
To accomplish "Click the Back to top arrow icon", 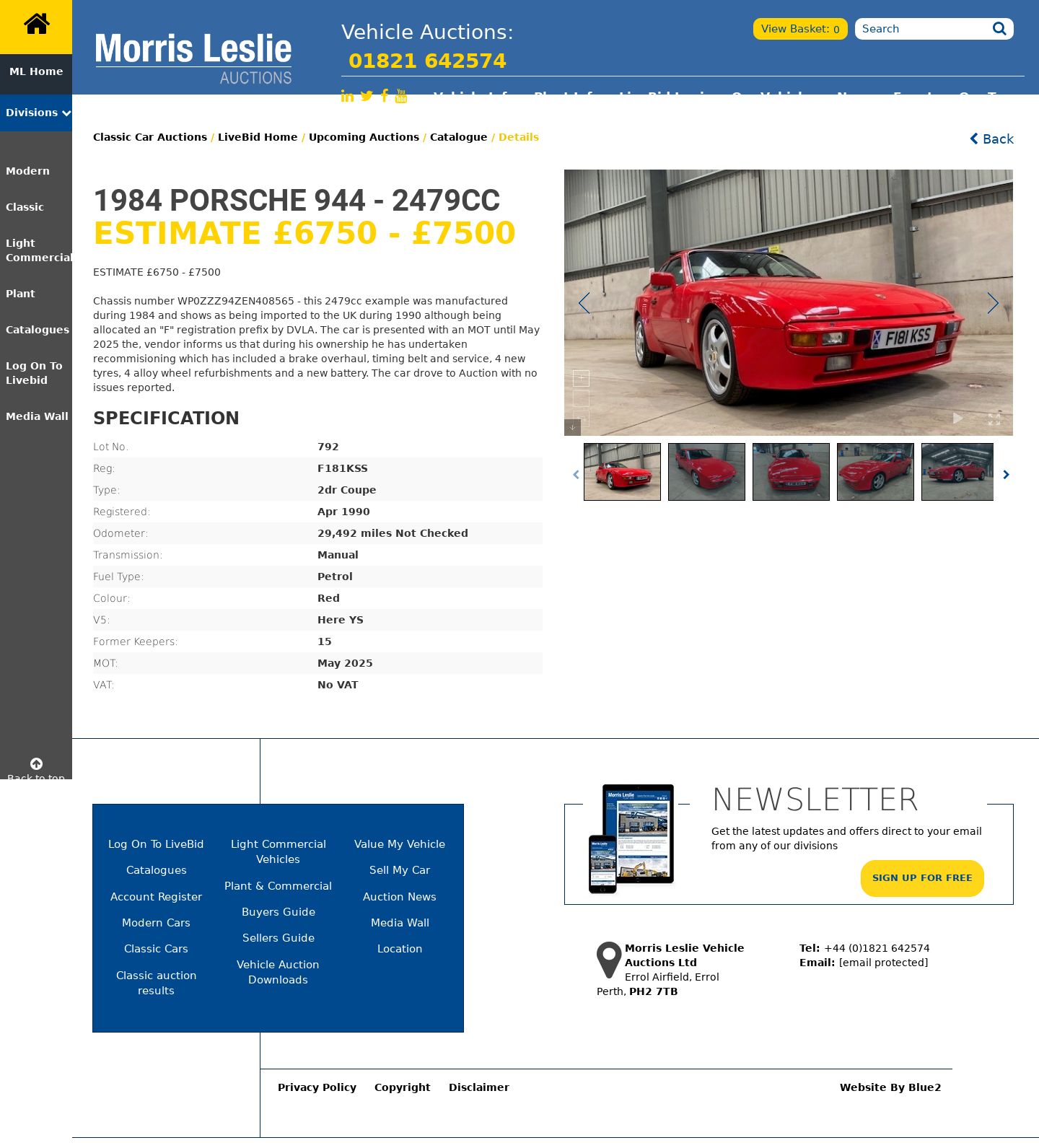I will [36, 763].
